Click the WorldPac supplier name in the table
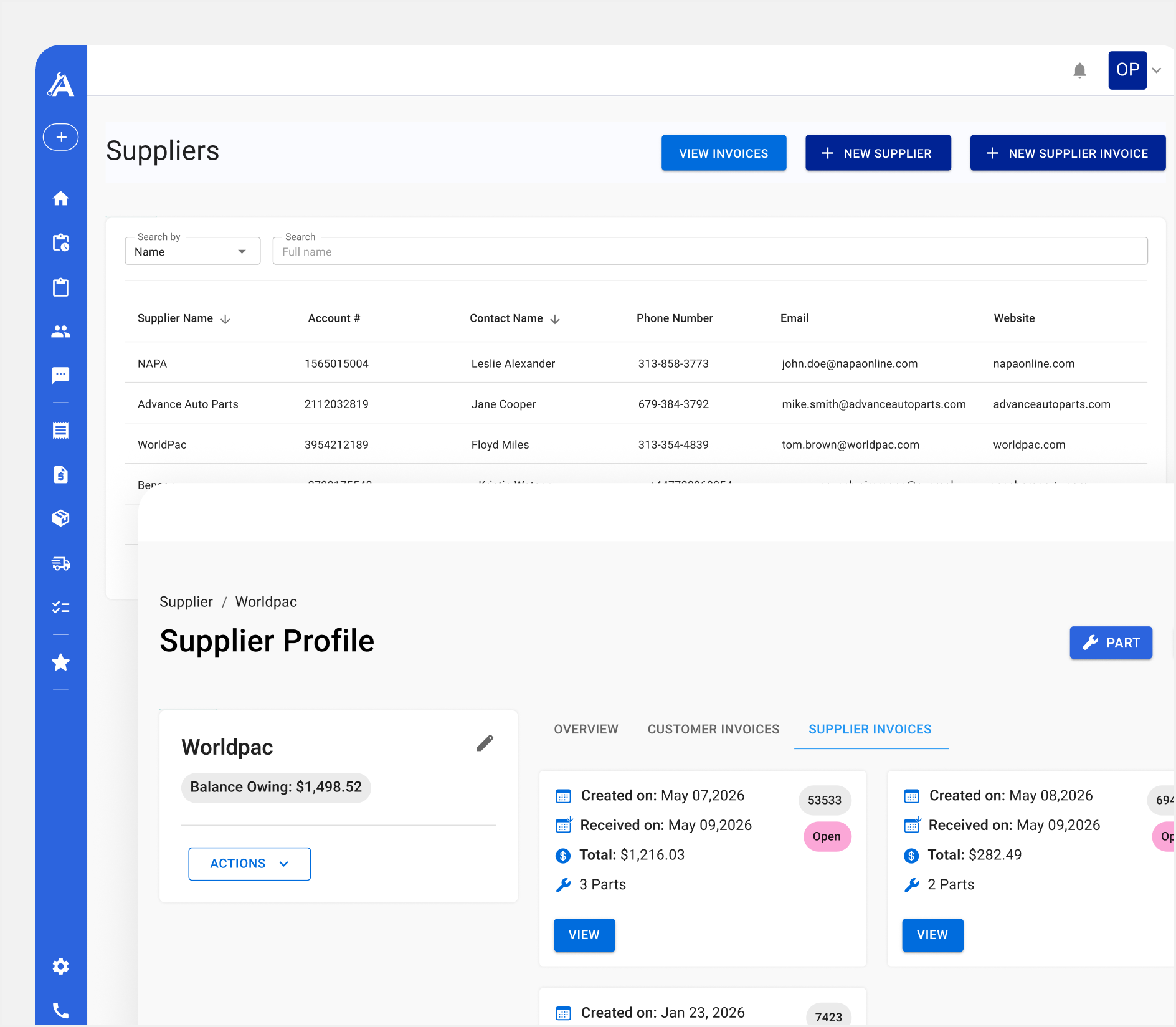 click(x=162, y=444)
